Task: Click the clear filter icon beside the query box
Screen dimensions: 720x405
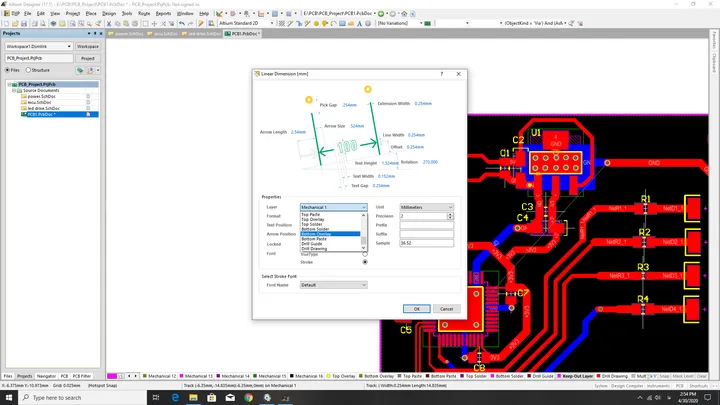Action: (580, 23)
